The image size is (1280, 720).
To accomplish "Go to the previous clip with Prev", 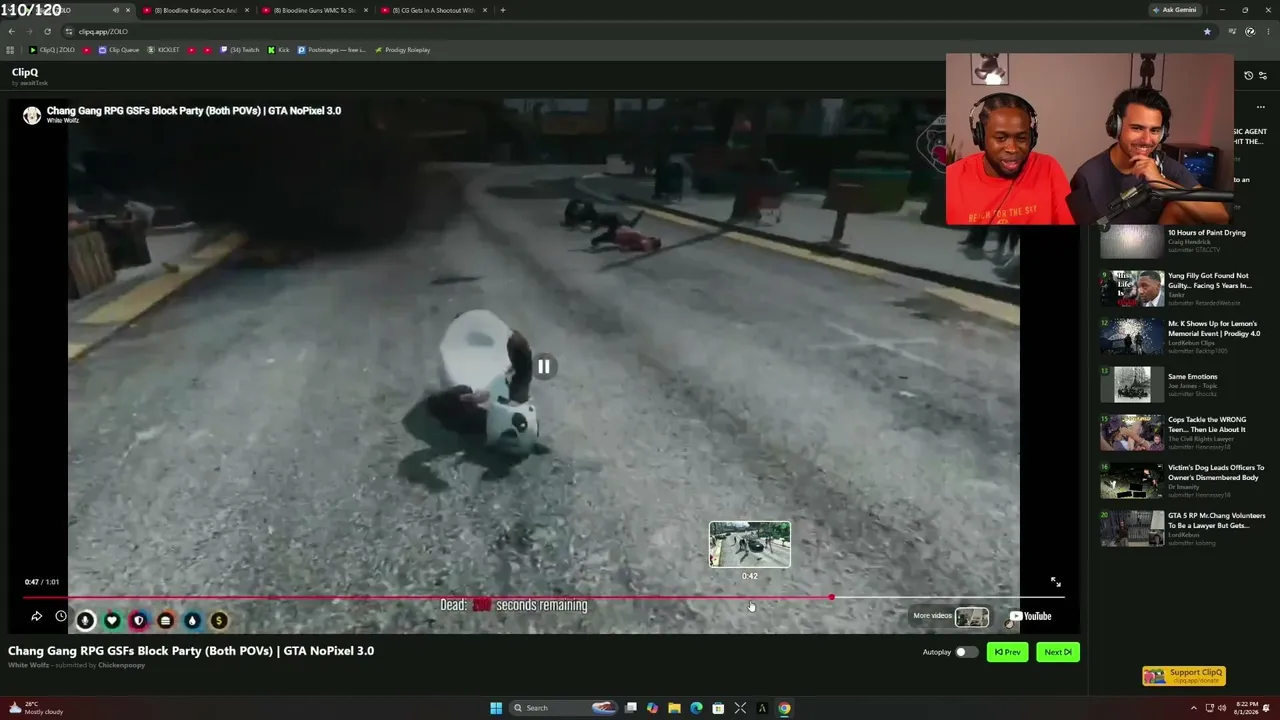I will pos(1007,652).
